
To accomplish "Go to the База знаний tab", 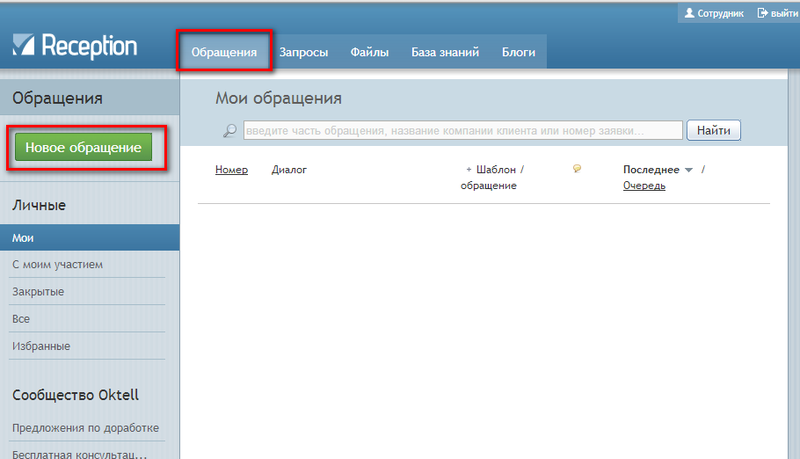I will [445, 52].
